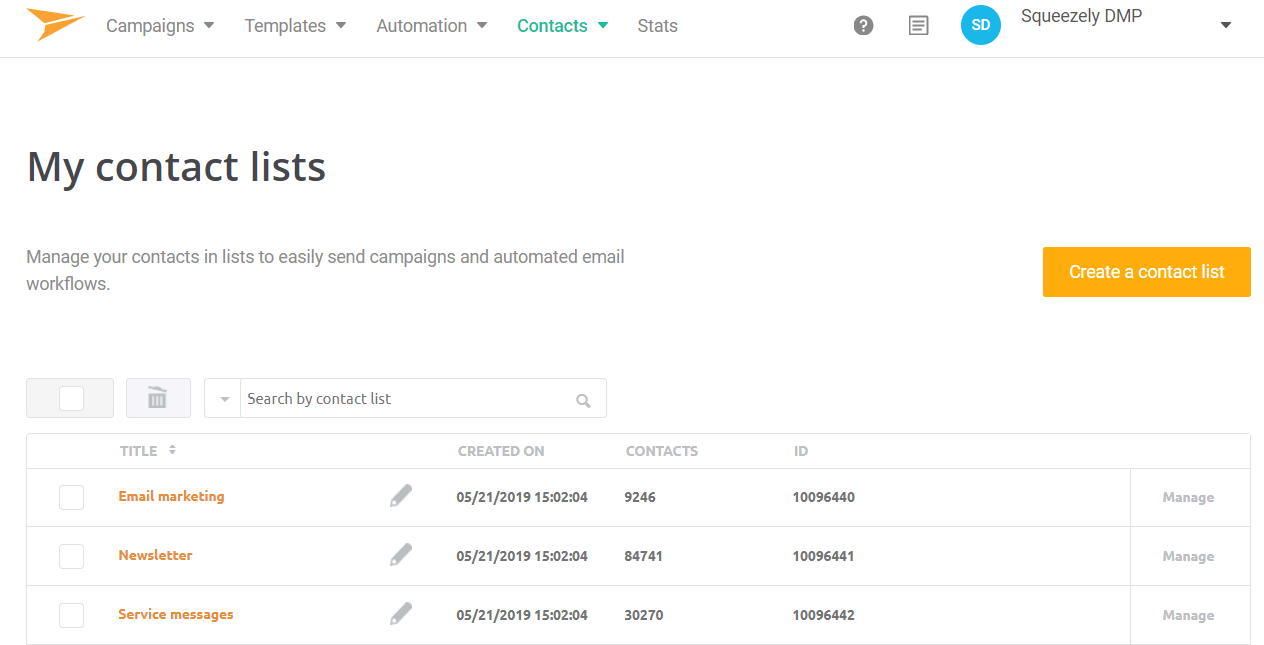The image size is (1264, 645).
Task: Click the Created On column header
Action: (501, 451)
